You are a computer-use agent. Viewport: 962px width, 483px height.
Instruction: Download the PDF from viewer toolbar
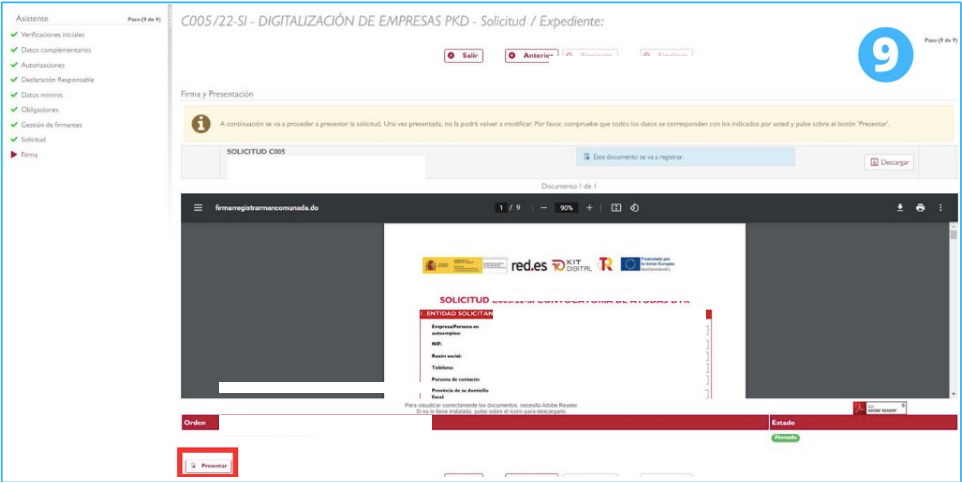[900, 207]
